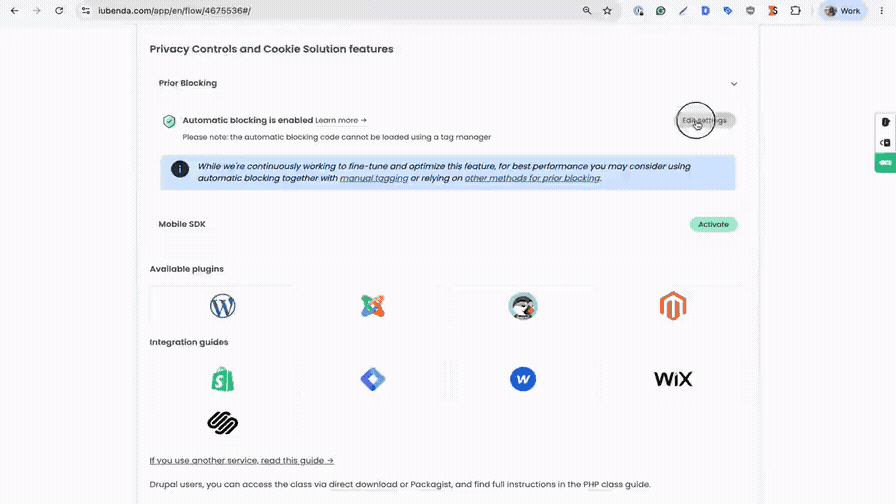The image size is (896, 504).
Task: Open the manual tagging link
Action: [374, 178]
